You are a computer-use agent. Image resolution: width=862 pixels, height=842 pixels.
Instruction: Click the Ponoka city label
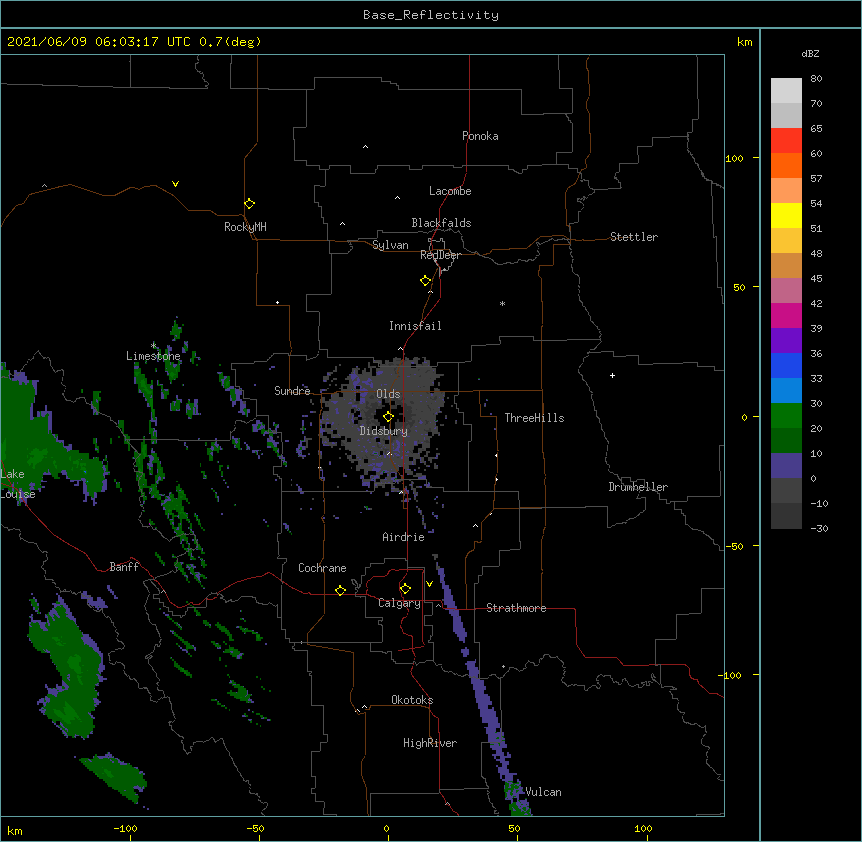coord(480,136)
